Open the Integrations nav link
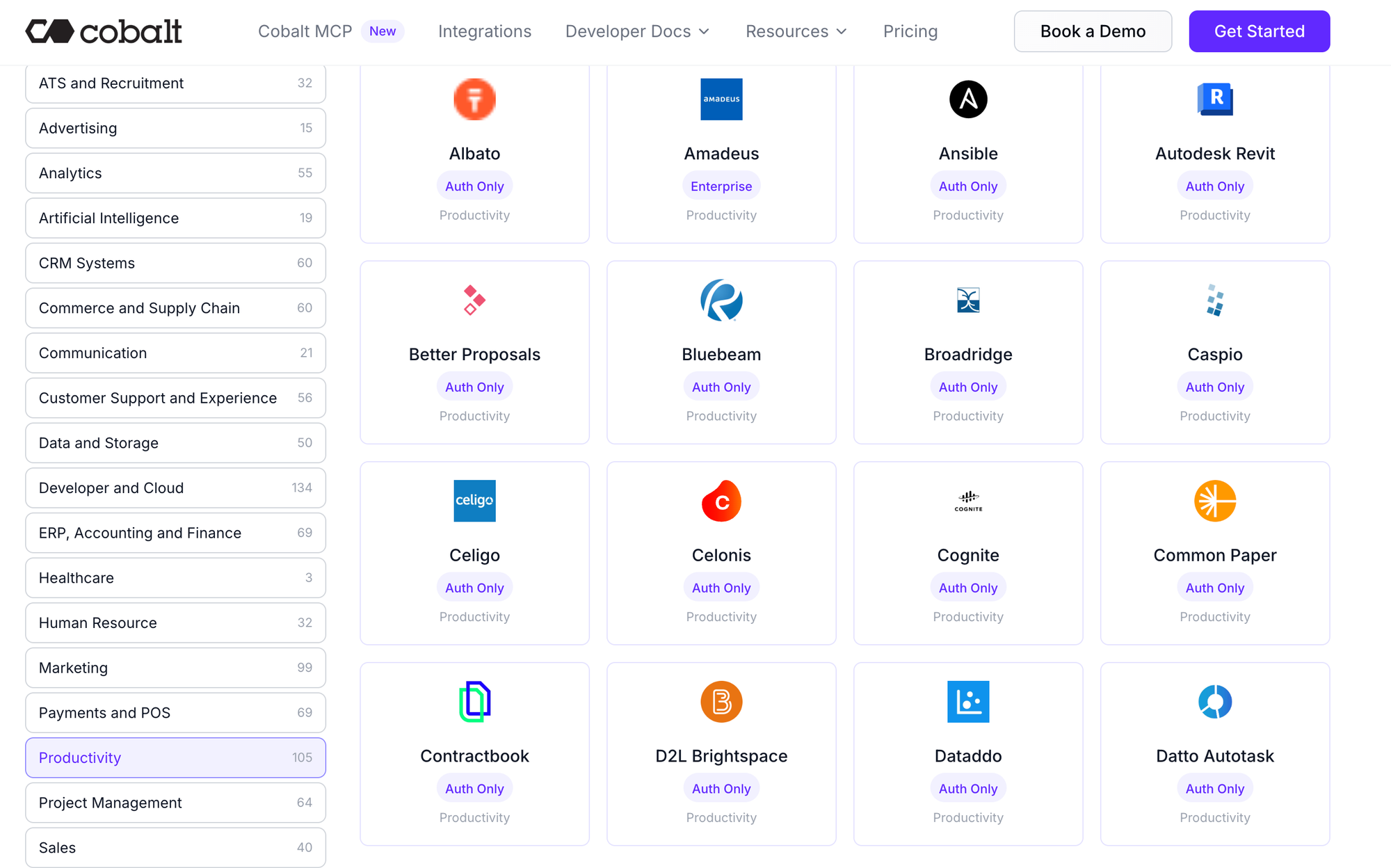 click(485, 31)
